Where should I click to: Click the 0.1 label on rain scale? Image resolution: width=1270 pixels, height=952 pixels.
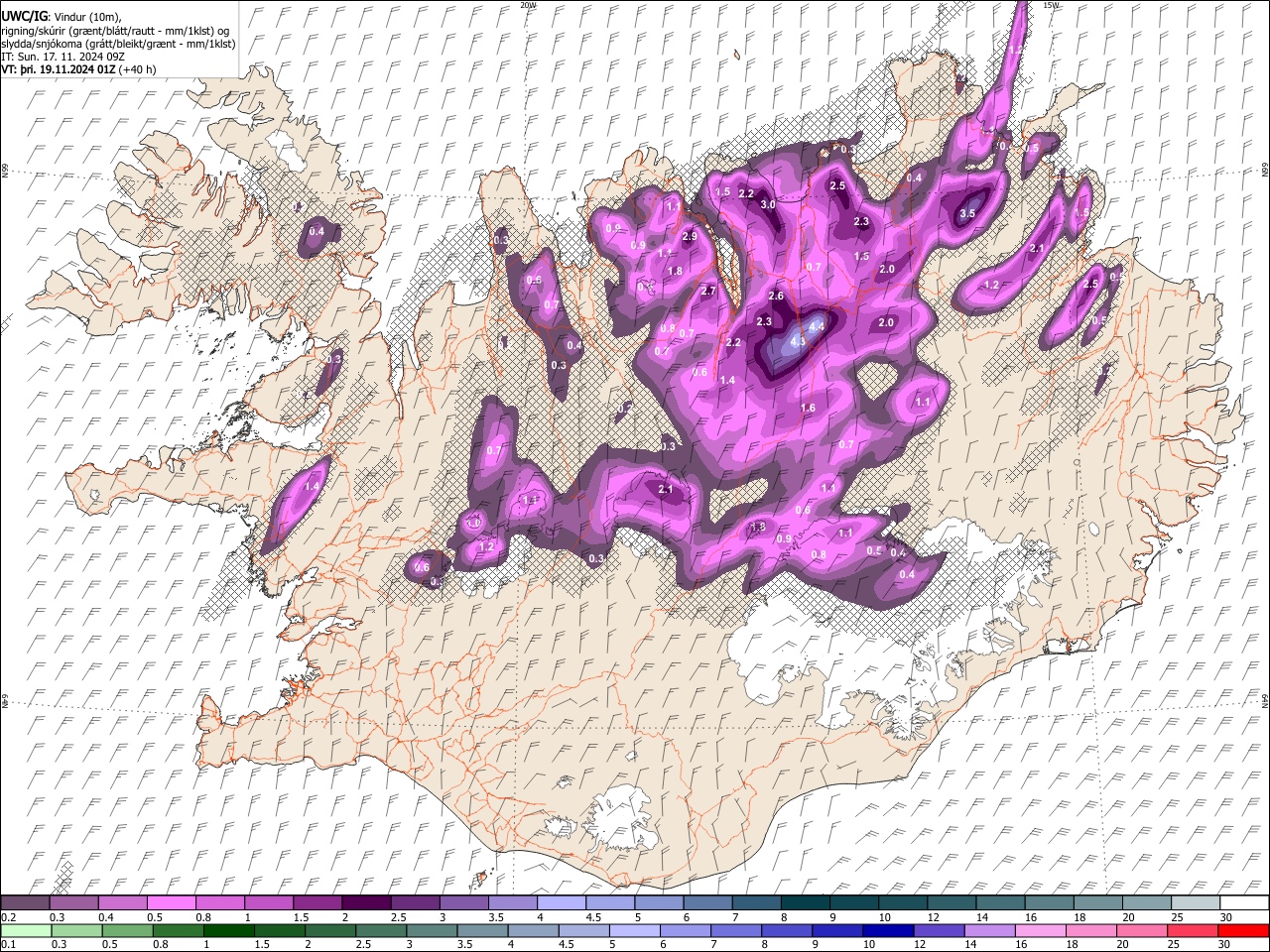[x=8, y=945]
